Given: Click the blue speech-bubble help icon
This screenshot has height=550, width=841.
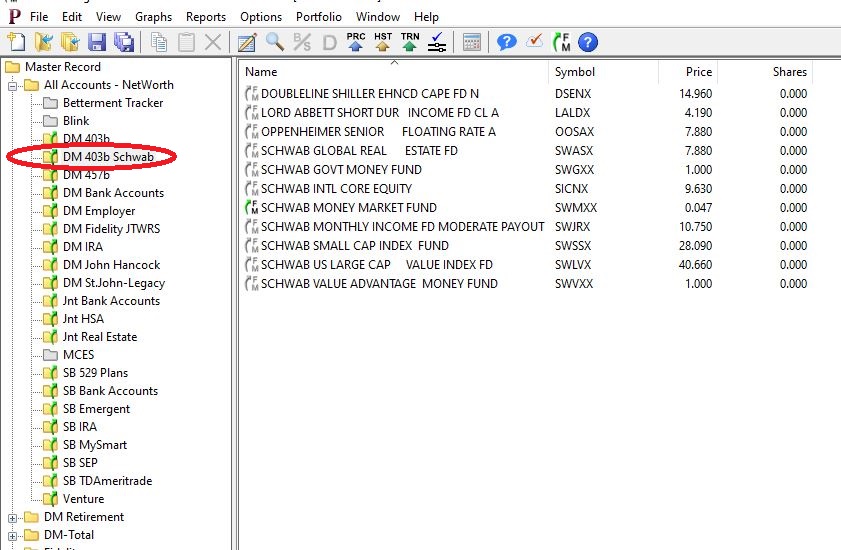Looking at the screenshot, I should pos(506,42).
